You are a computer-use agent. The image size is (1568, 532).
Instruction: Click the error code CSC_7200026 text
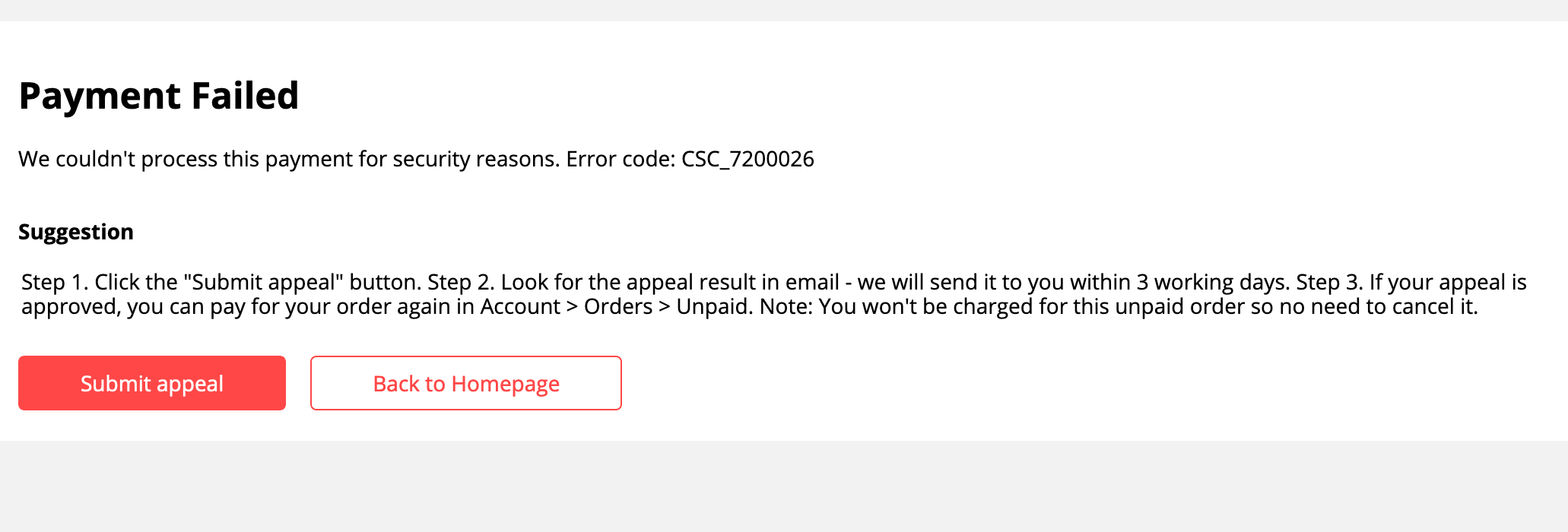pos(747,159)
